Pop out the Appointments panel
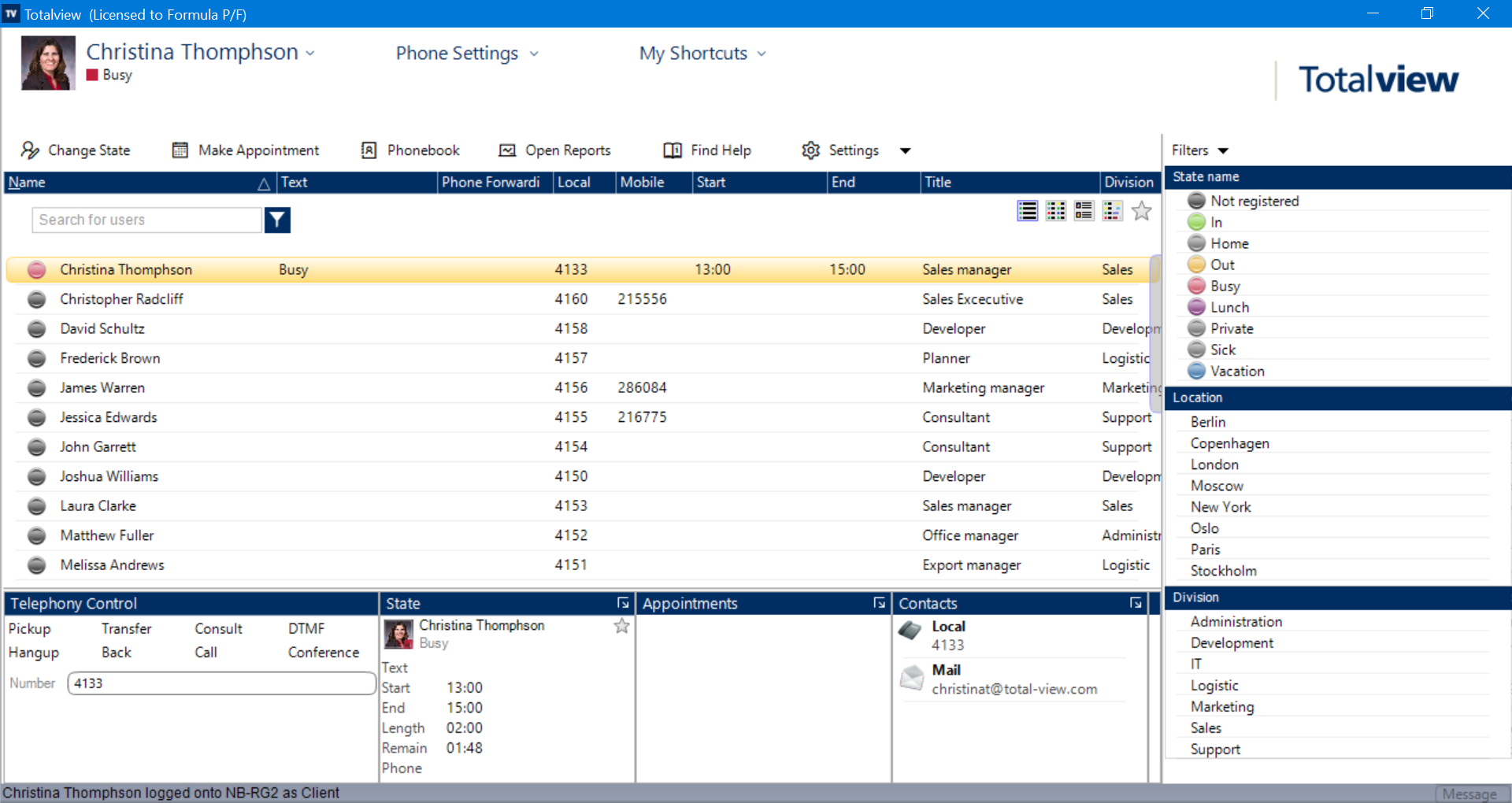The width and height of the screenshot is (1512, 803). click(x=880, y=603)
